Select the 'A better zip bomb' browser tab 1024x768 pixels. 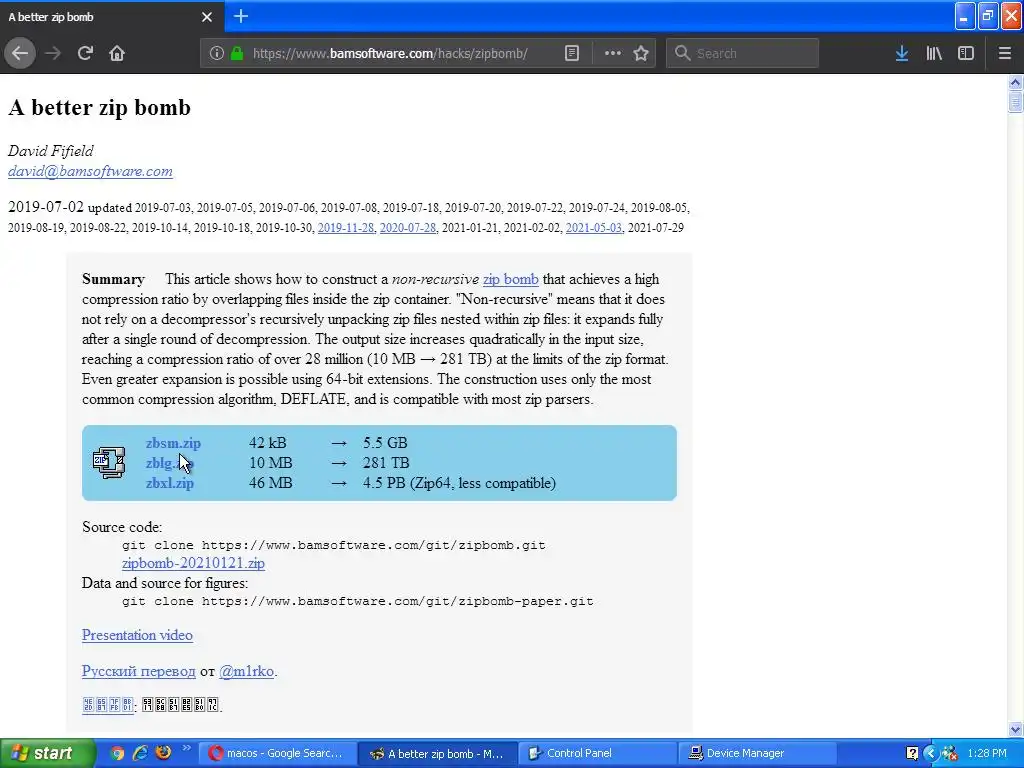coord(112,17)
